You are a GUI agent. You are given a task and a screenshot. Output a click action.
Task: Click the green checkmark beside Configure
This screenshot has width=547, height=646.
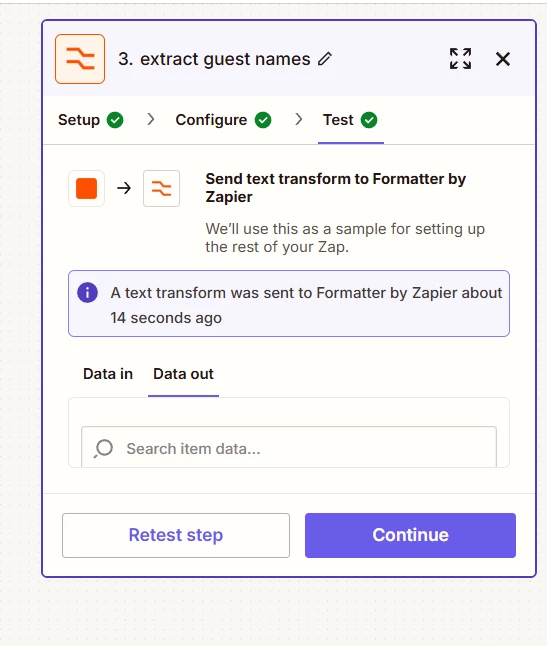coord(263,120)
